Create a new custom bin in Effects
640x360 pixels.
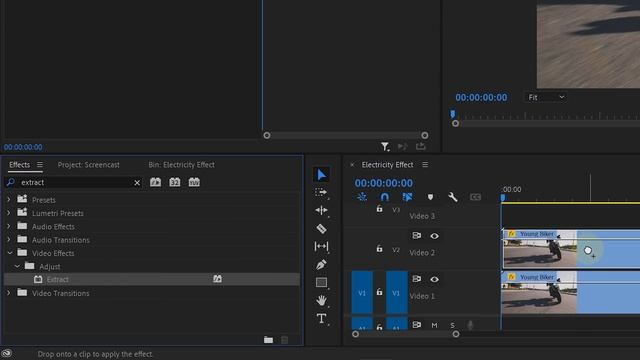tap(268, 340)
